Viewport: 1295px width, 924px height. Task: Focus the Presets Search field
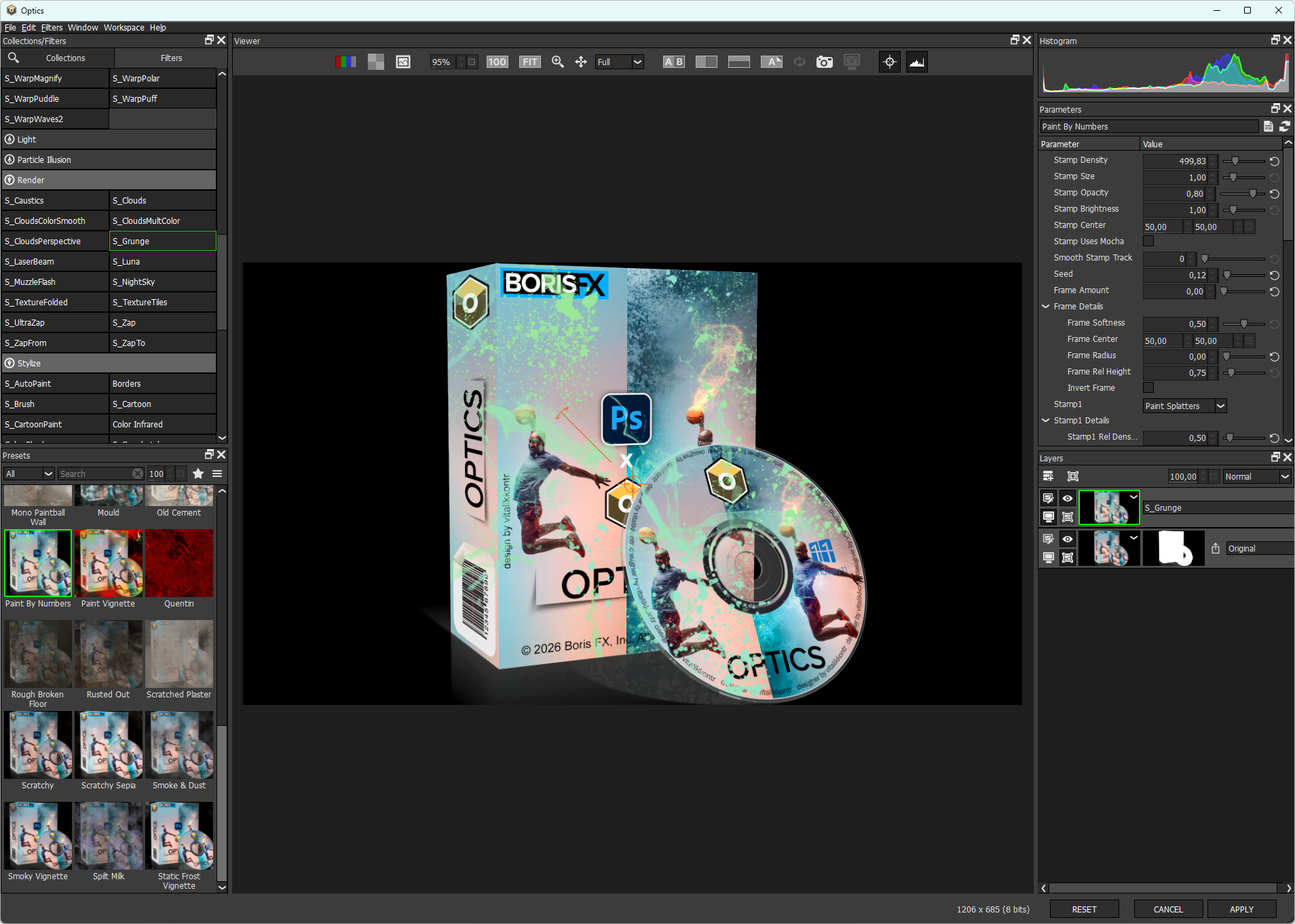[x=101, y=474]
